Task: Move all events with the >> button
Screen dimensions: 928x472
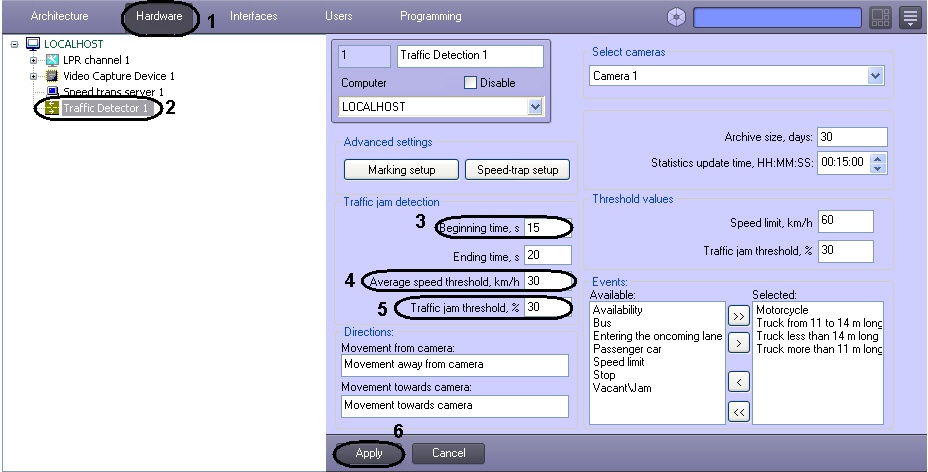Action: (739, 316)
